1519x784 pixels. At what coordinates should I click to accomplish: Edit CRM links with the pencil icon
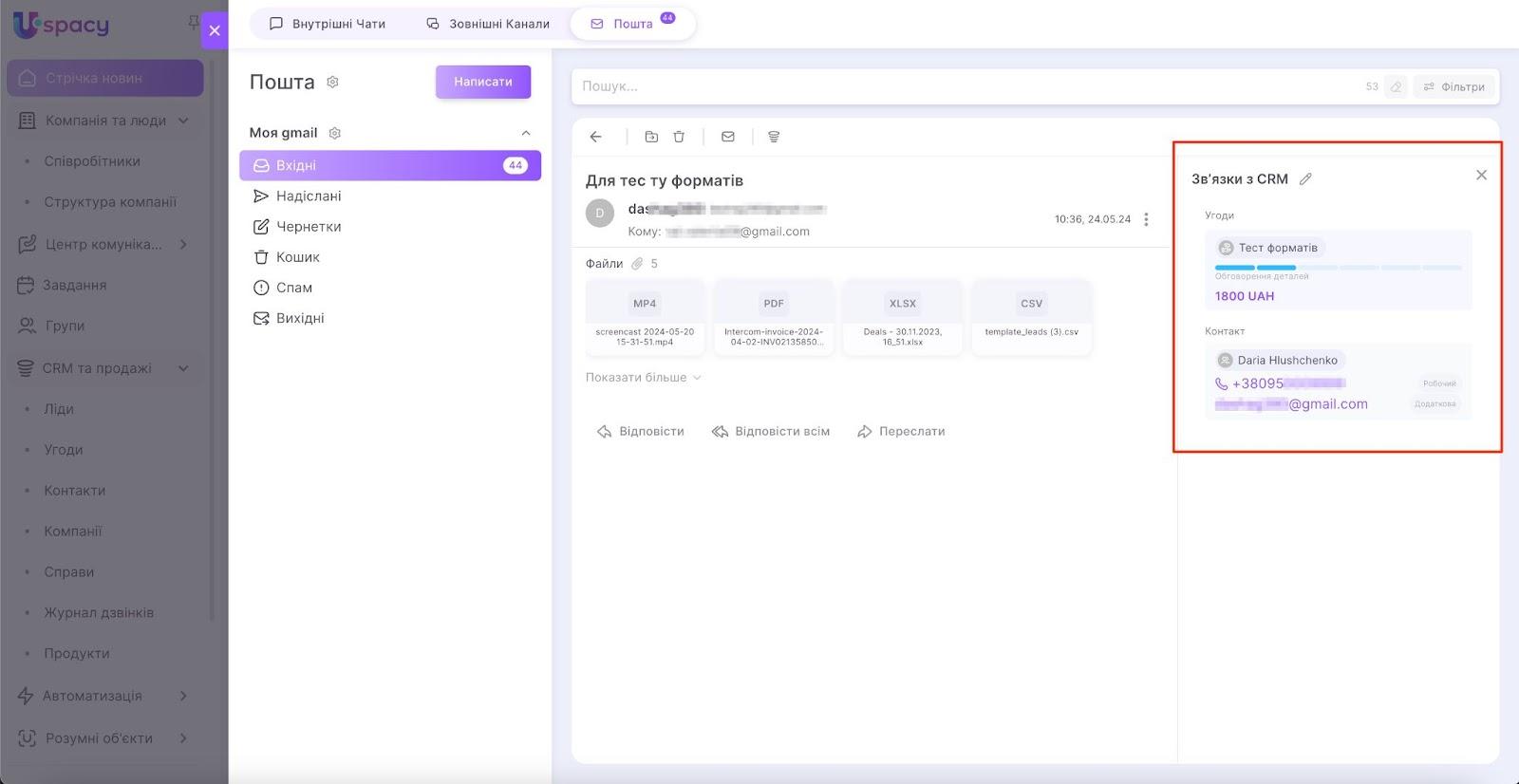(x=1305, y=179)
